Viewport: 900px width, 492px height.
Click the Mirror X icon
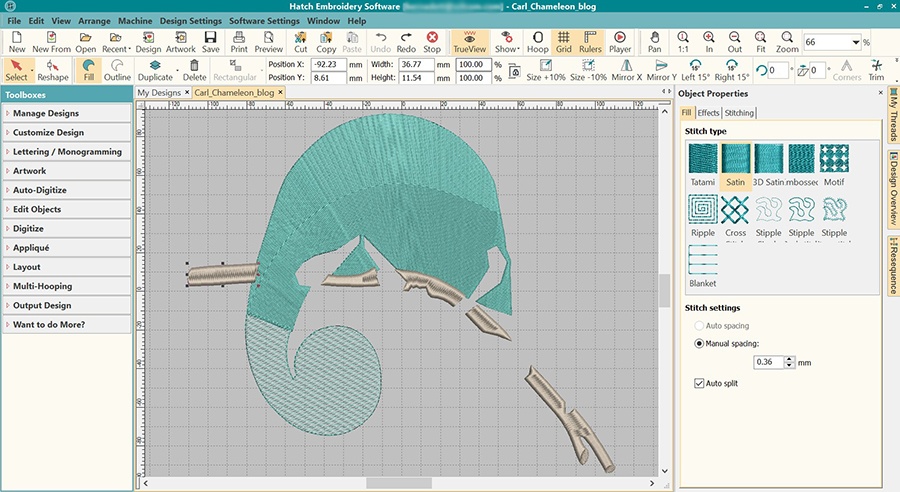click(x=627, y=70)
